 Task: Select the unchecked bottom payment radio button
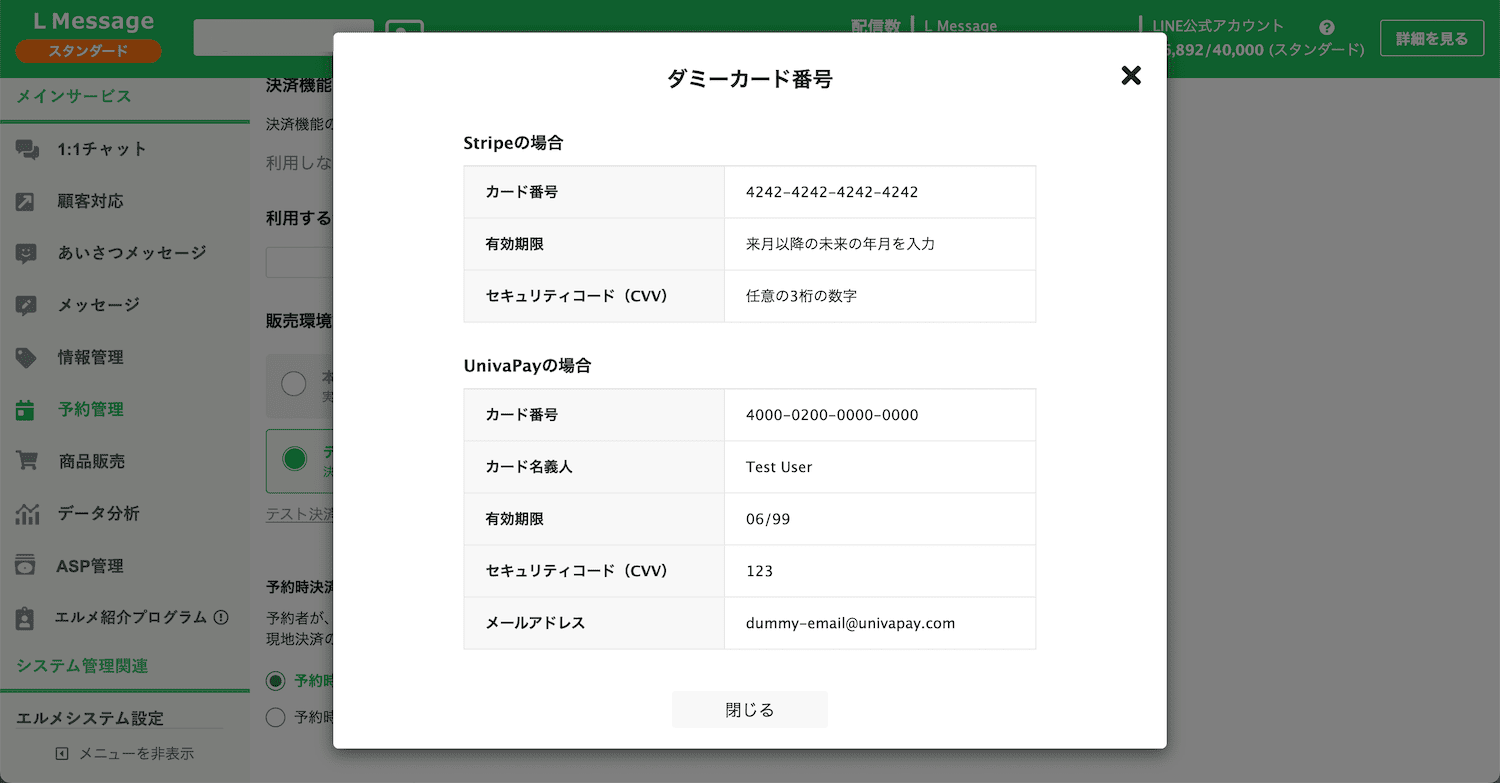click(x=275, y=717)
